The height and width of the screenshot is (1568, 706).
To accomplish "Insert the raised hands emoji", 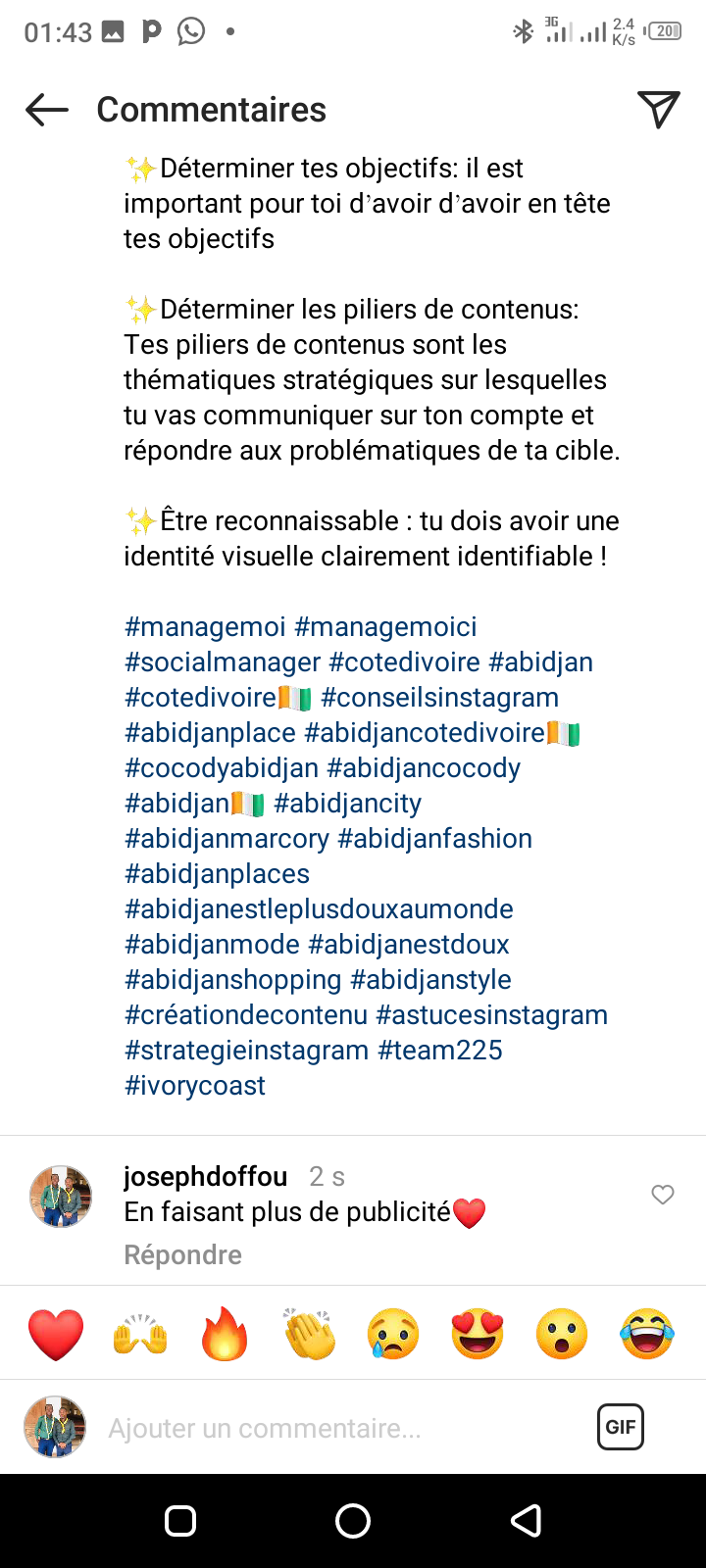I will point(140,1334).
